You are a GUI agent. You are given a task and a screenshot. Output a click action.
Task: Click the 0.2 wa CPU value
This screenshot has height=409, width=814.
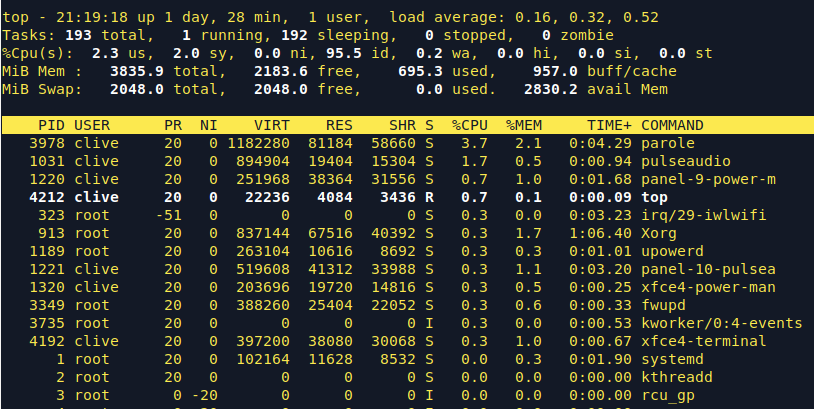(x=429, y=53)
